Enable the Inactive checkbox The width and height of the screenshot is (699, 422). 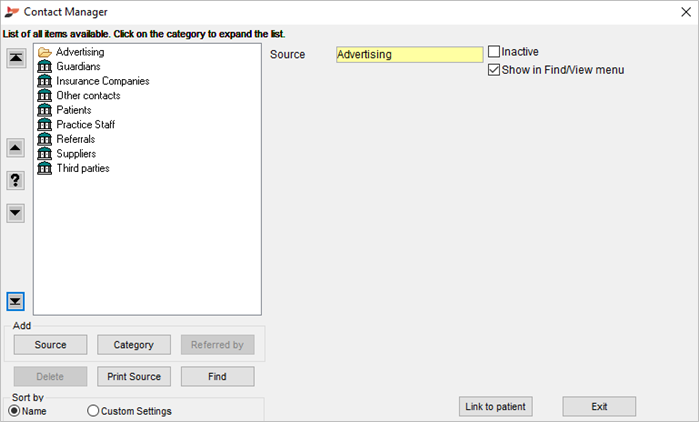pyautogui.click(x=494, y=52)
